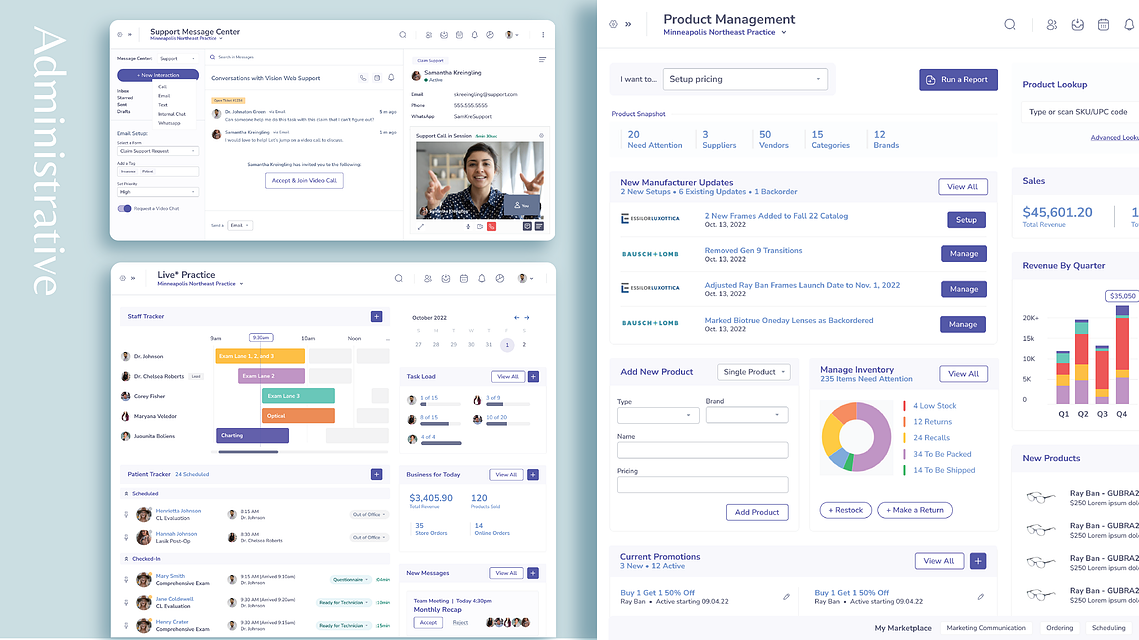Click the Make a Return button
The height and width of the screenshot is (640, 1139).
[x=915, y=510]
